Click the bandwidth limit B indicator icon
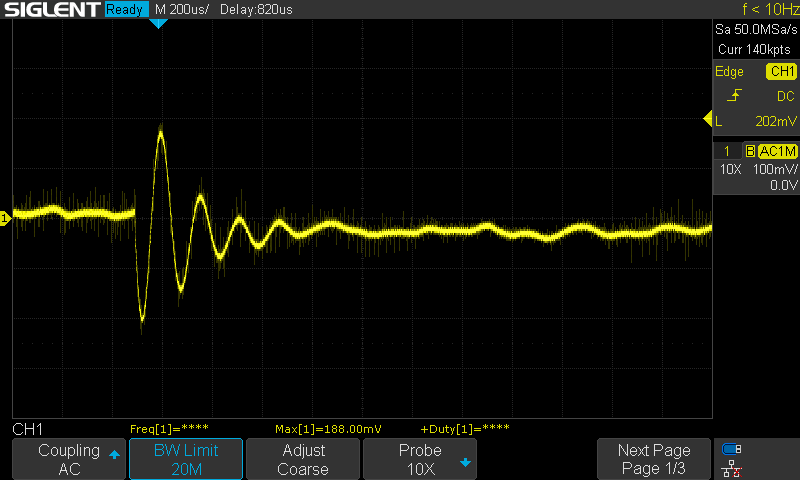Image resolution: width=800 pixels, height=480 pixels. (x=750, y=151)
